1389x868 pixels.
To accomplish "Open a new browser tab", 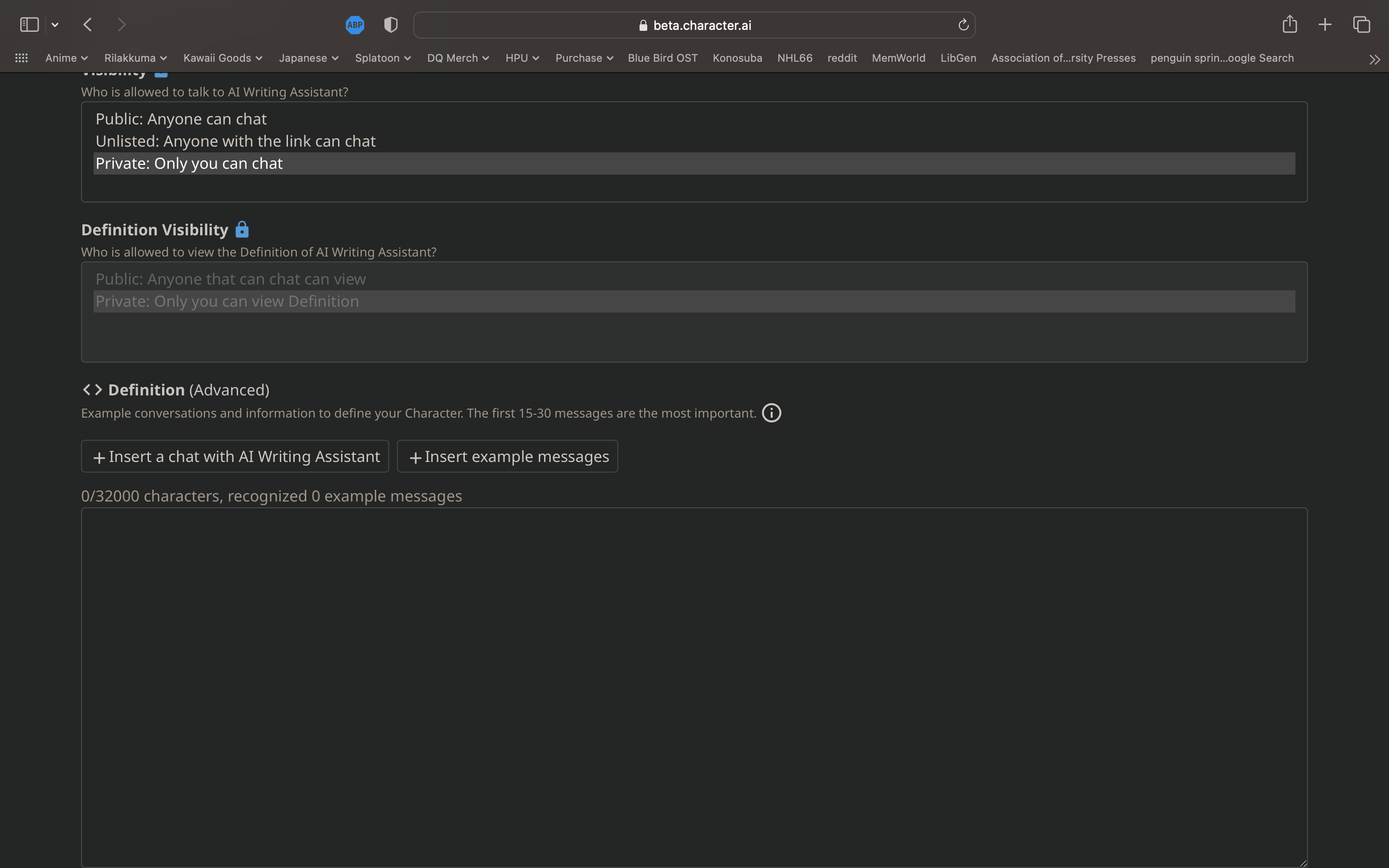I will (1325, 24).
